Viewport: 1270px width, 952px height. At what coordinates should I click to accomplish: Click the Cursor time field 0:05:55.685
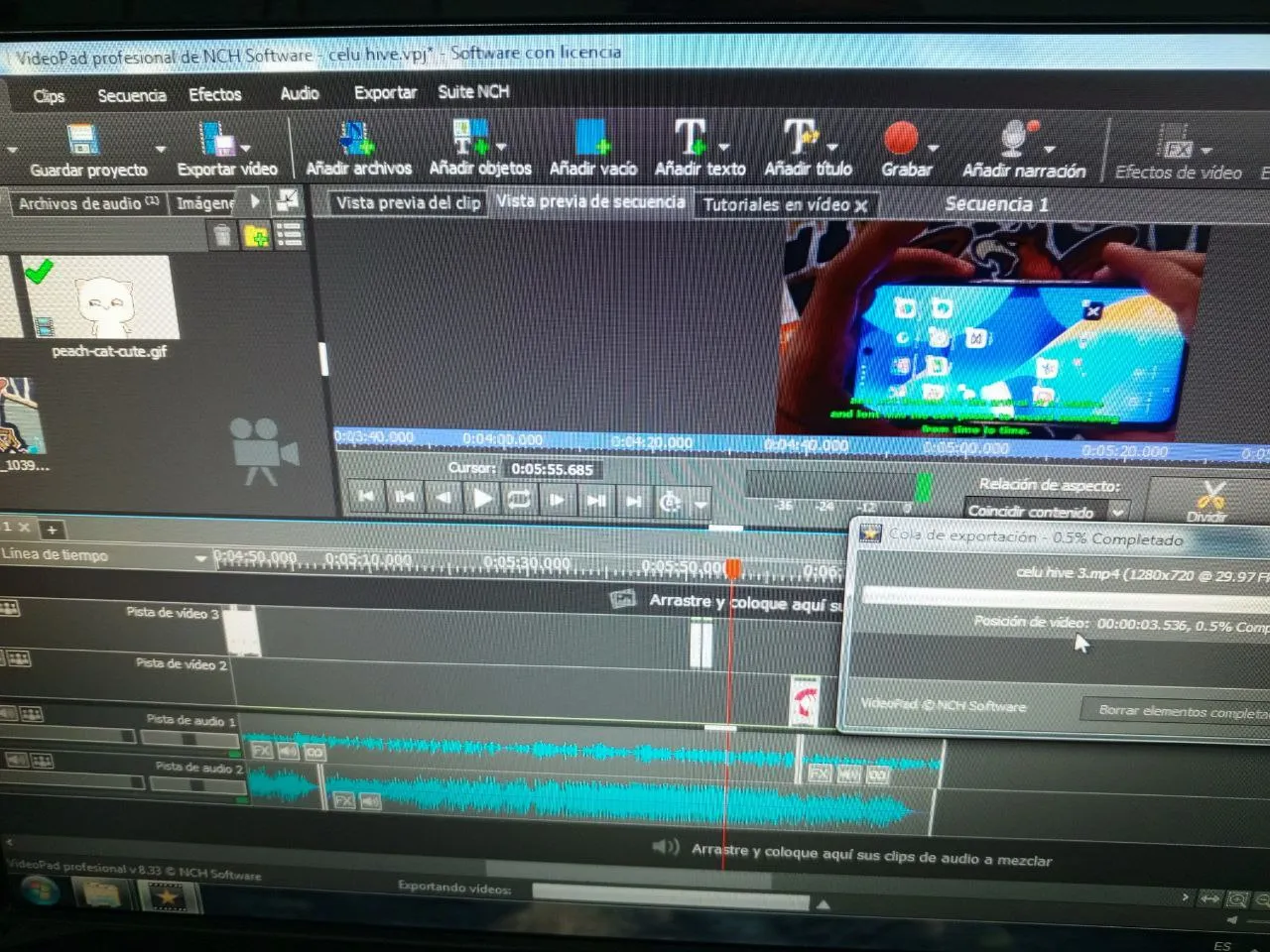click(x=553, y=469)
